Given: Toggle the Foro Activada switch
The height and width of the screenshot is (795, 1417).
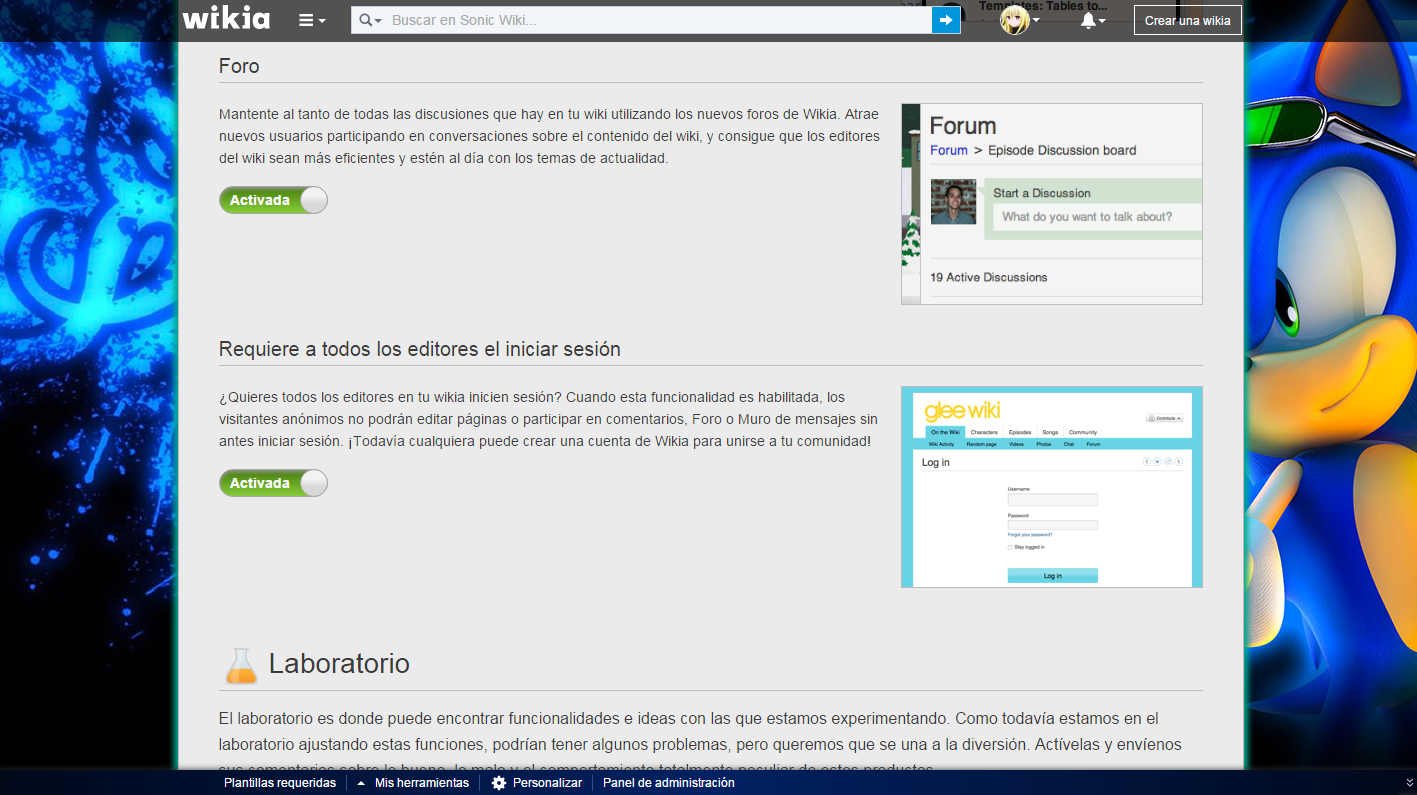Looking at the screenshot, I should point(273,200).
